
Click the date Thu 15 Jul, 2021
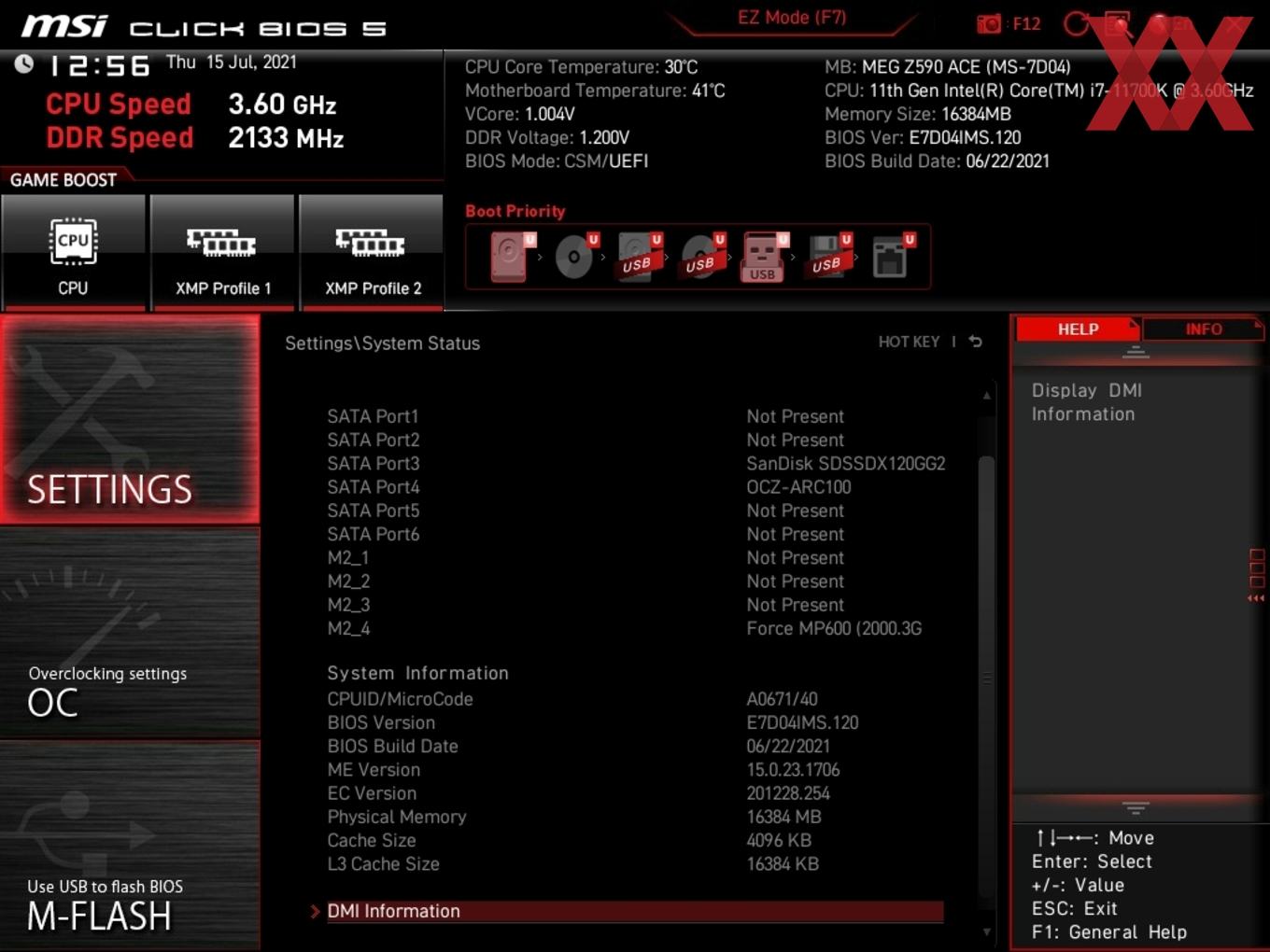pyautogui.click(x=232, y=63)
